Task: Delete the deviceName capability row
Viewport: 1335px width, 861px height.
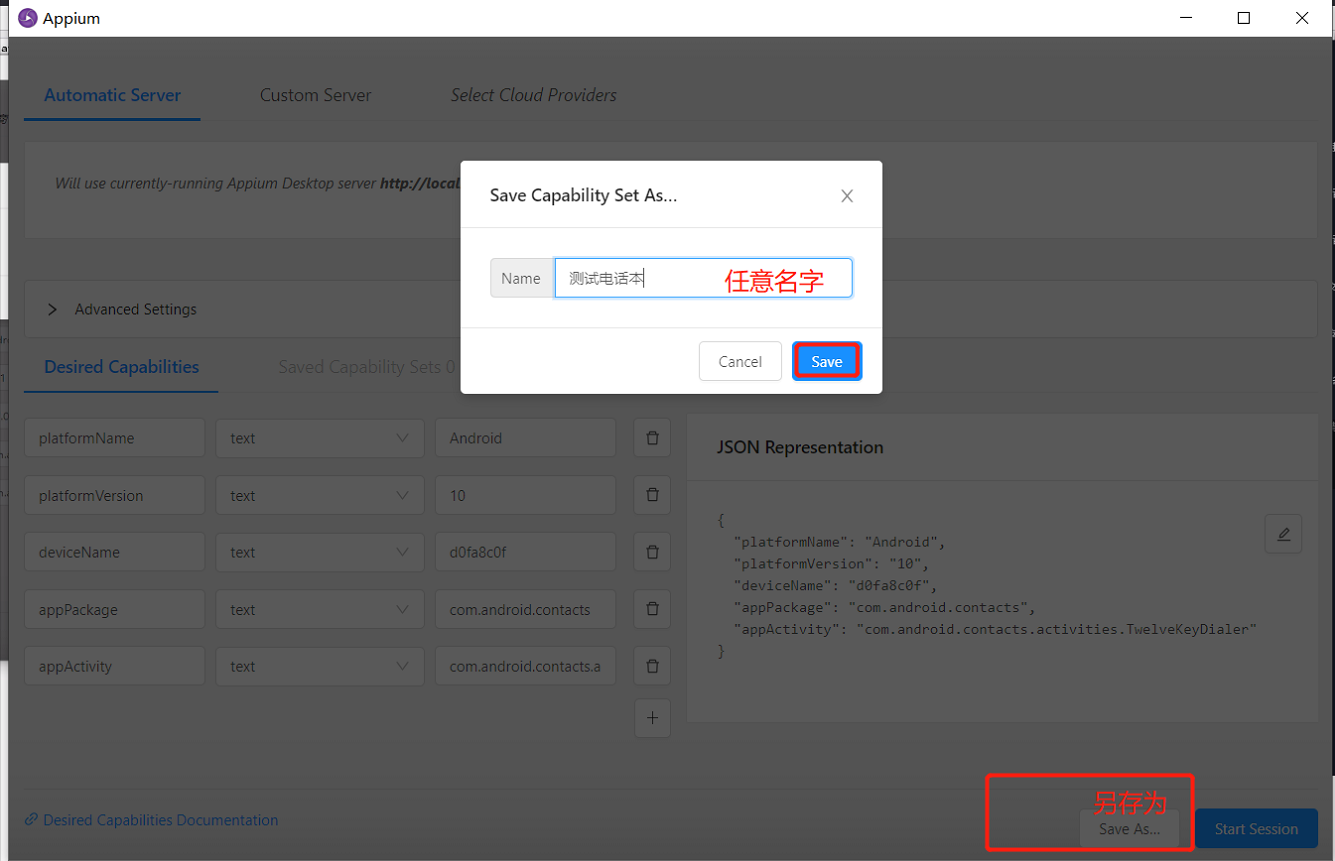Action: tap(652, 552)
